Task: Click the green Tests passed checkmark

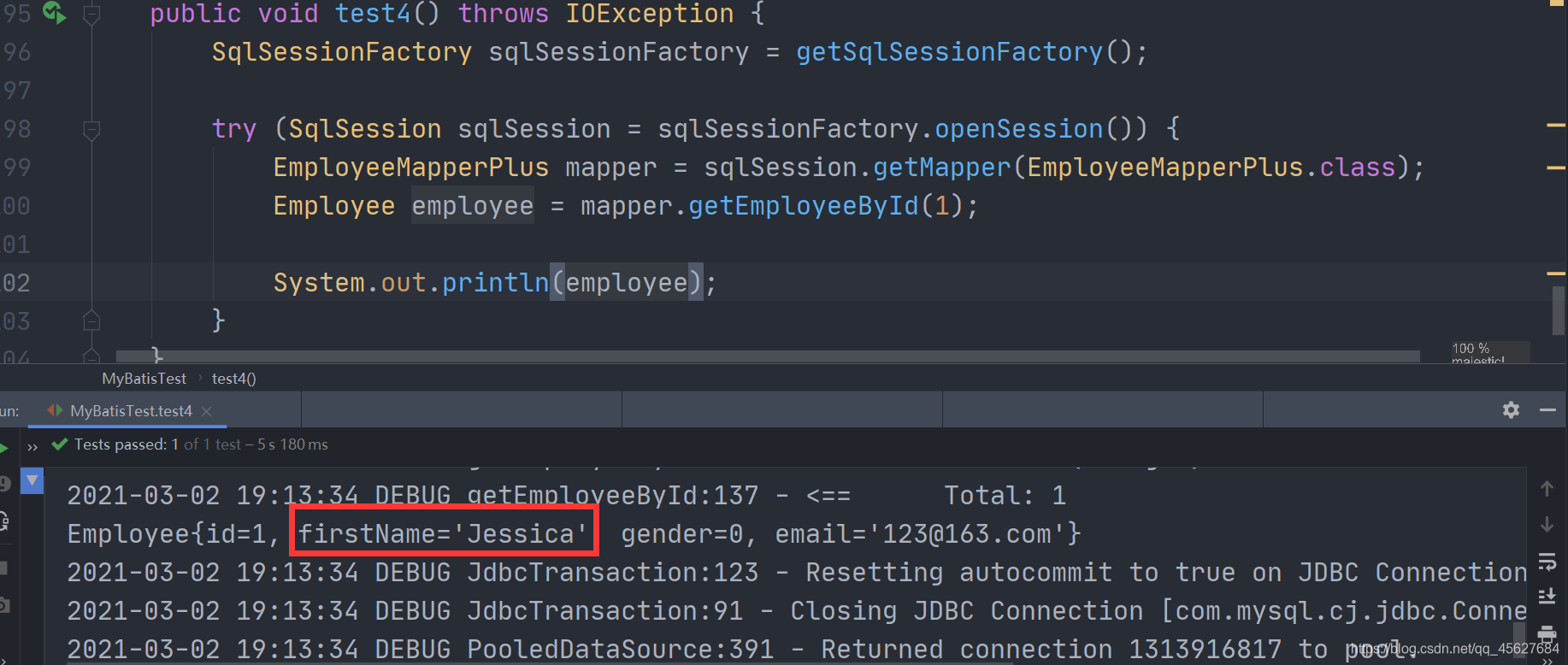Action: pyautogui.click(x=60, y=444)
